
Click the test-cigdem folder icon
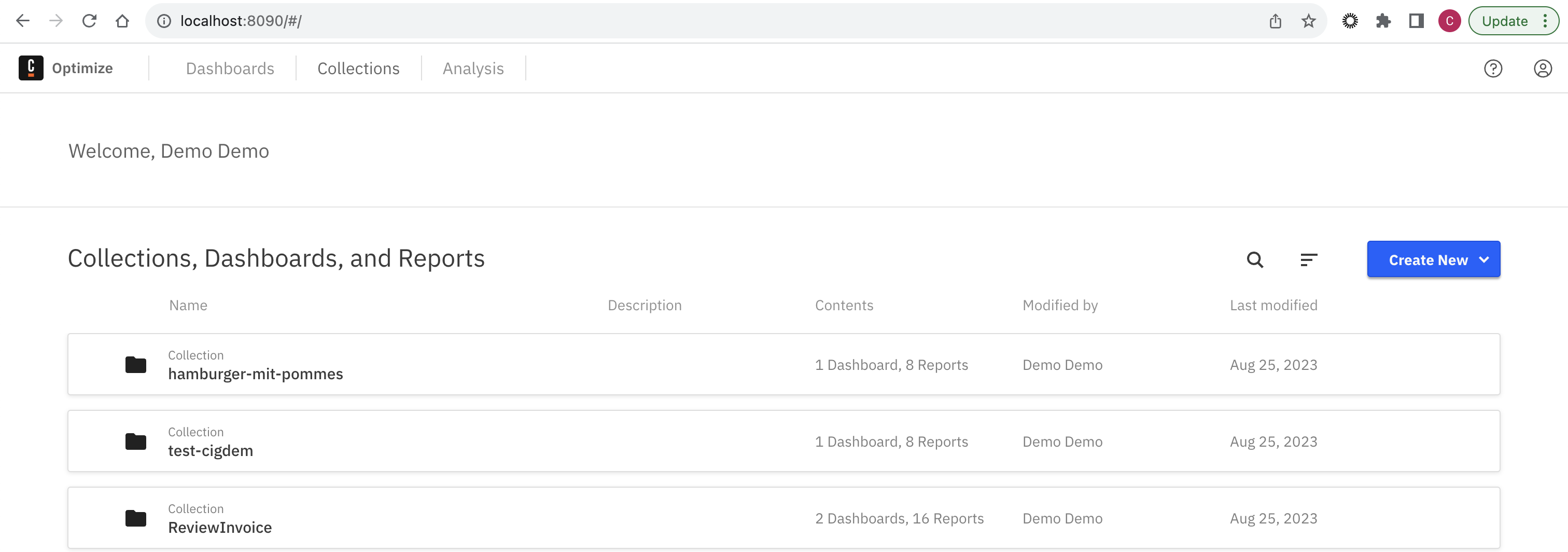point(135,441)
